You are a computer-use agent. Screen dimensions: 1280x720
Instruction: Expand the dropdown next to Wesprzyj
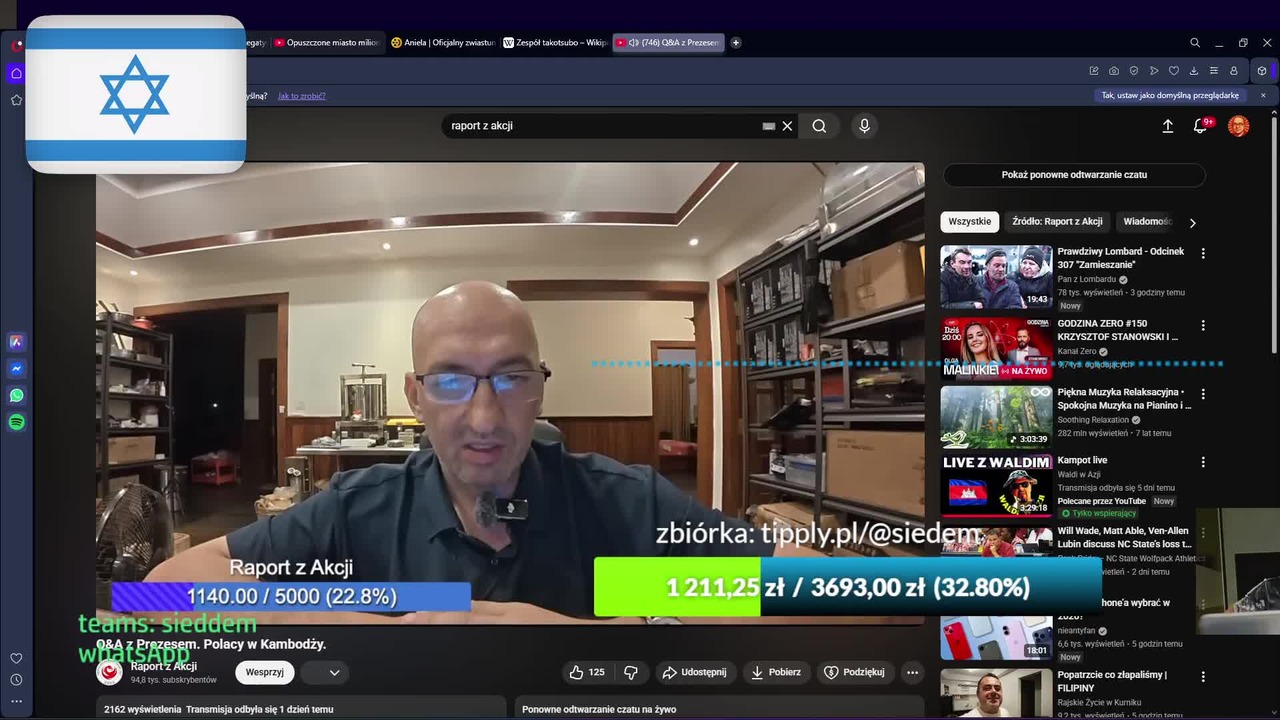pyautogui.click(x=334, y=672)
